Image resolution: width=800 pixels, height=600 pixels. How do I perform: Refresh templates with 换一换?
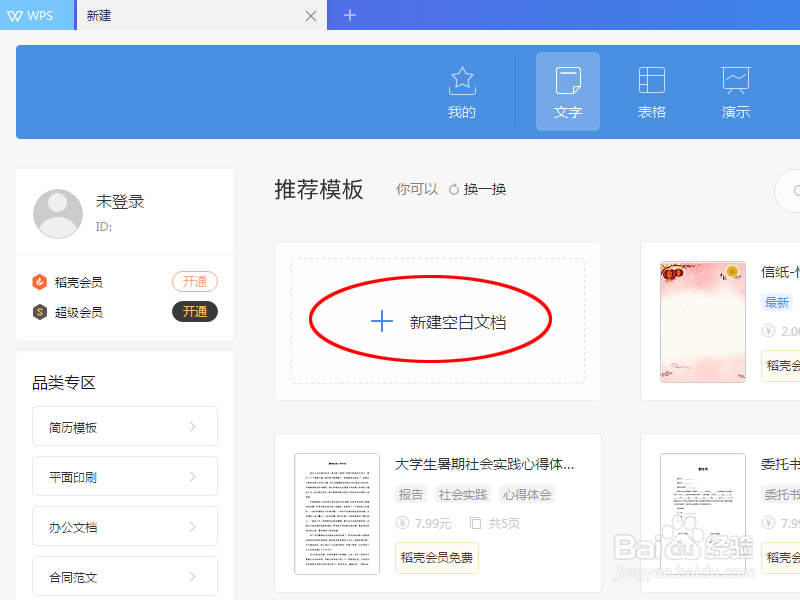point(478,189)
